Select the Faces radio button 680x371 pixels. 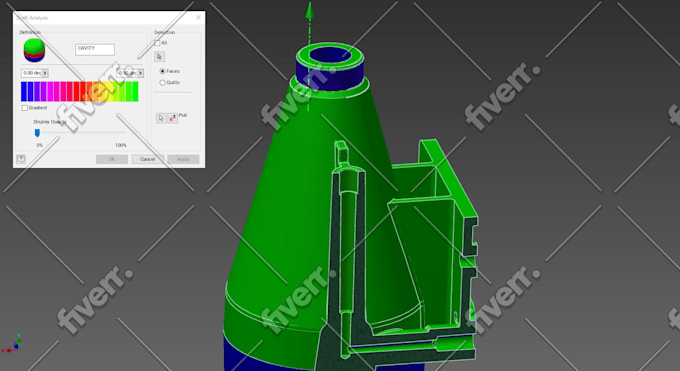point(163,71)
